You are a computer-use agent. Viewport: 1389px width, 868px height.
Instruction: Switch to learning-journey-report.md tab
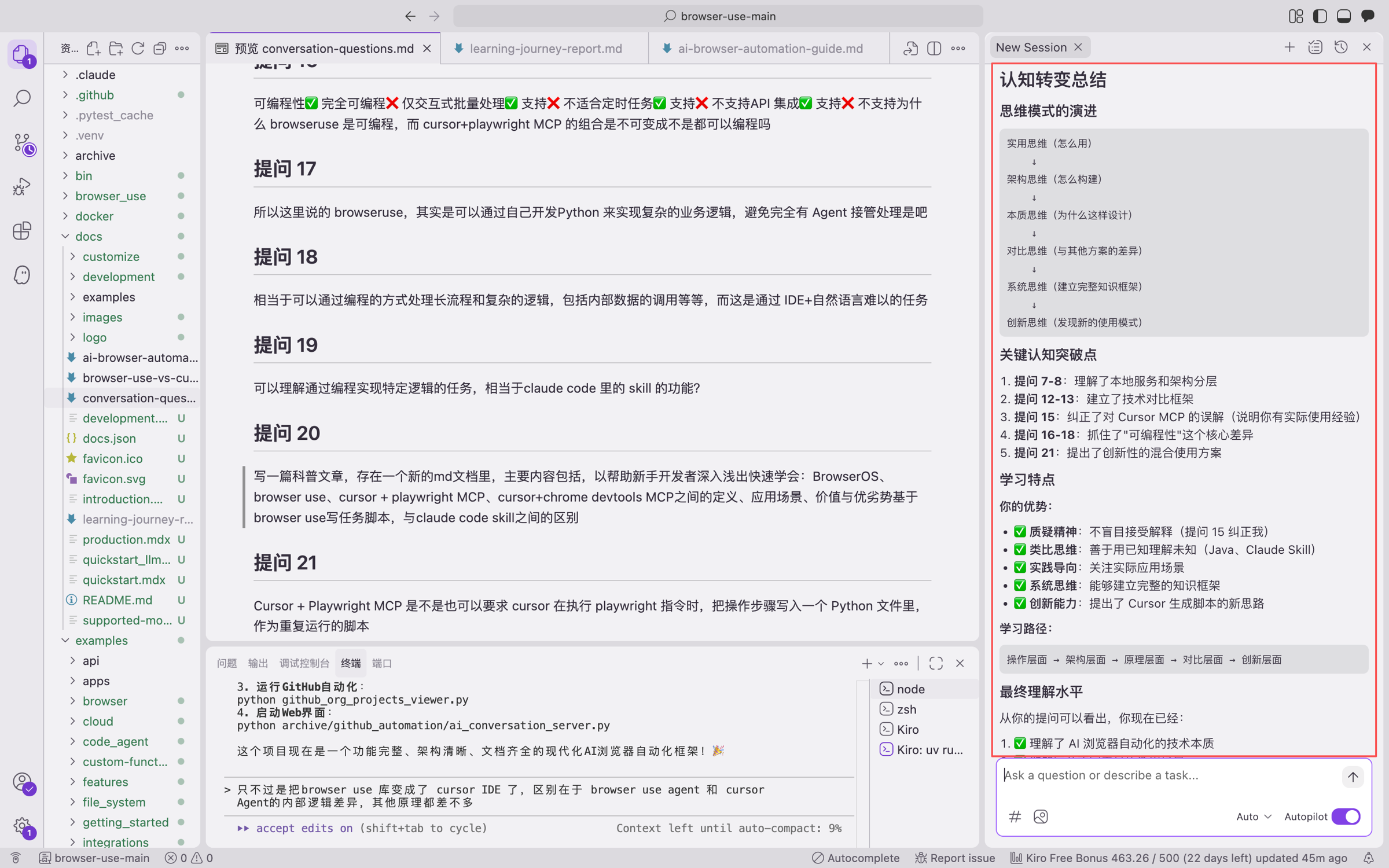545,49
